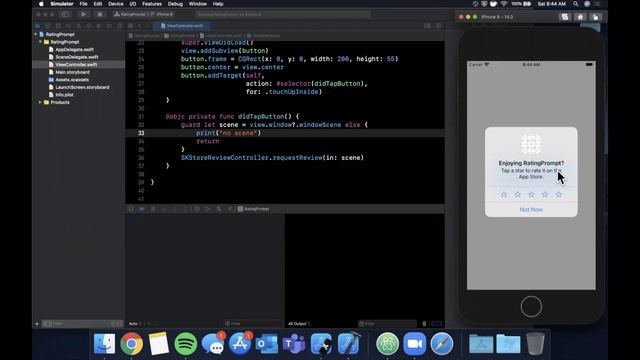Image resolution: width=640 pixels, height=360 pixels.
Task: Tap the Simulator screenshot button
Action: pyautogui.click(x=565, y=17)
